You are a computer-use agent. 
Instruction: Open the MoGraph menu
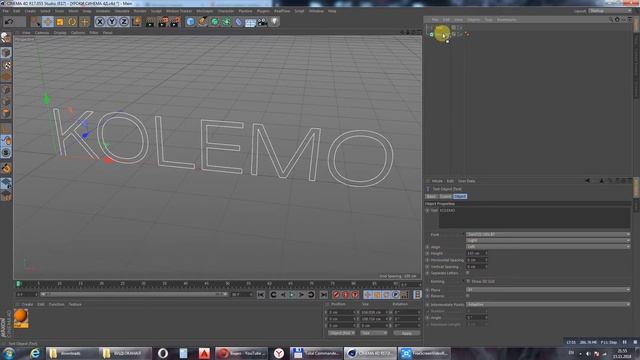point(204,11)
